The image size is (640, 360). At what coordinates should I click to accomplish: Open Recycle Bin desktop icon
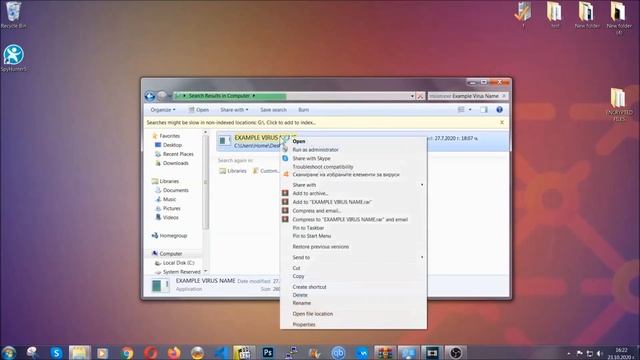tap(13, 15)
